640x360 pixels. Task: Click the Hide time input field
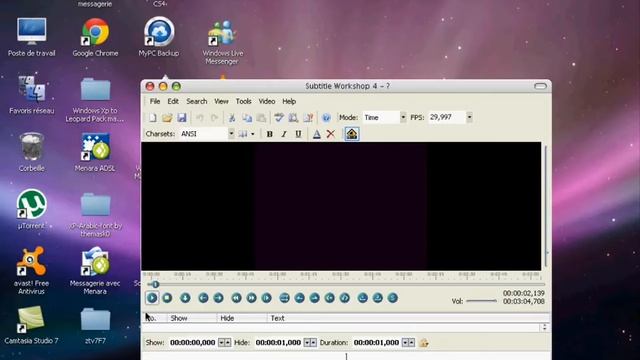(x=278, y=342)
